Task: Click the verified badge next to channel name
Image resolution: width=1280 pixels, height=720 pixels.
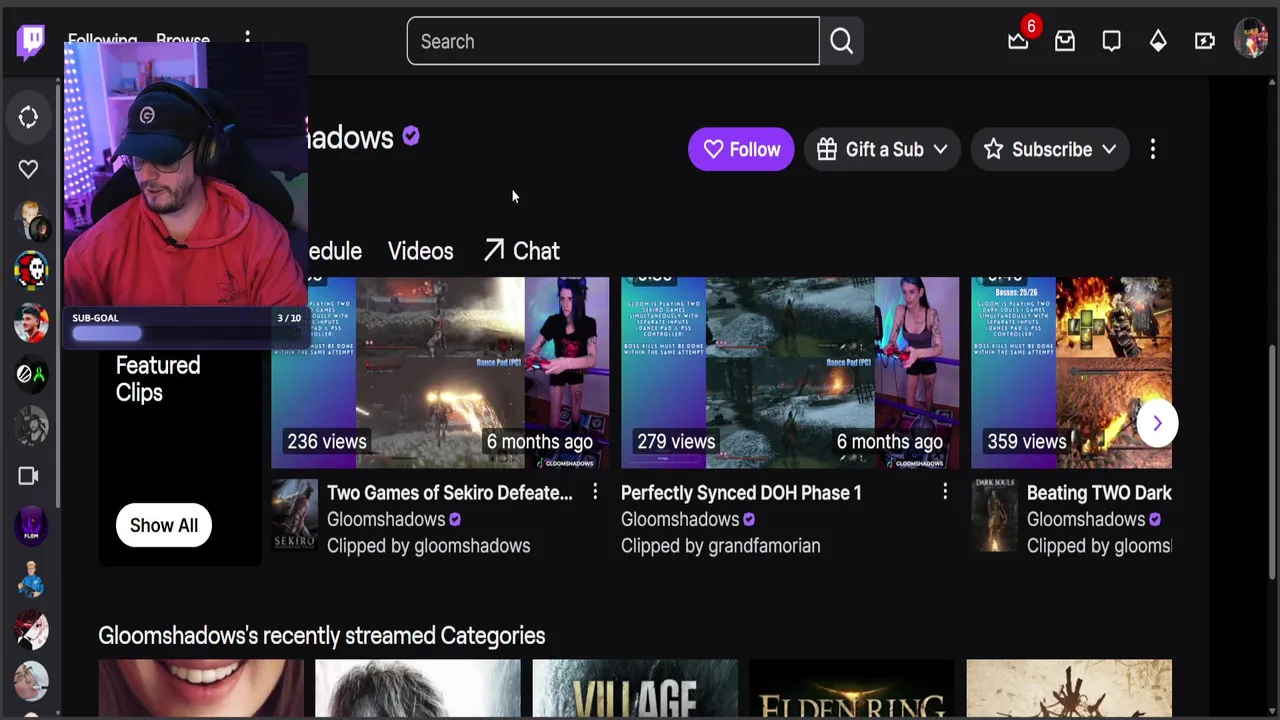Action: [x=411, y=136]
